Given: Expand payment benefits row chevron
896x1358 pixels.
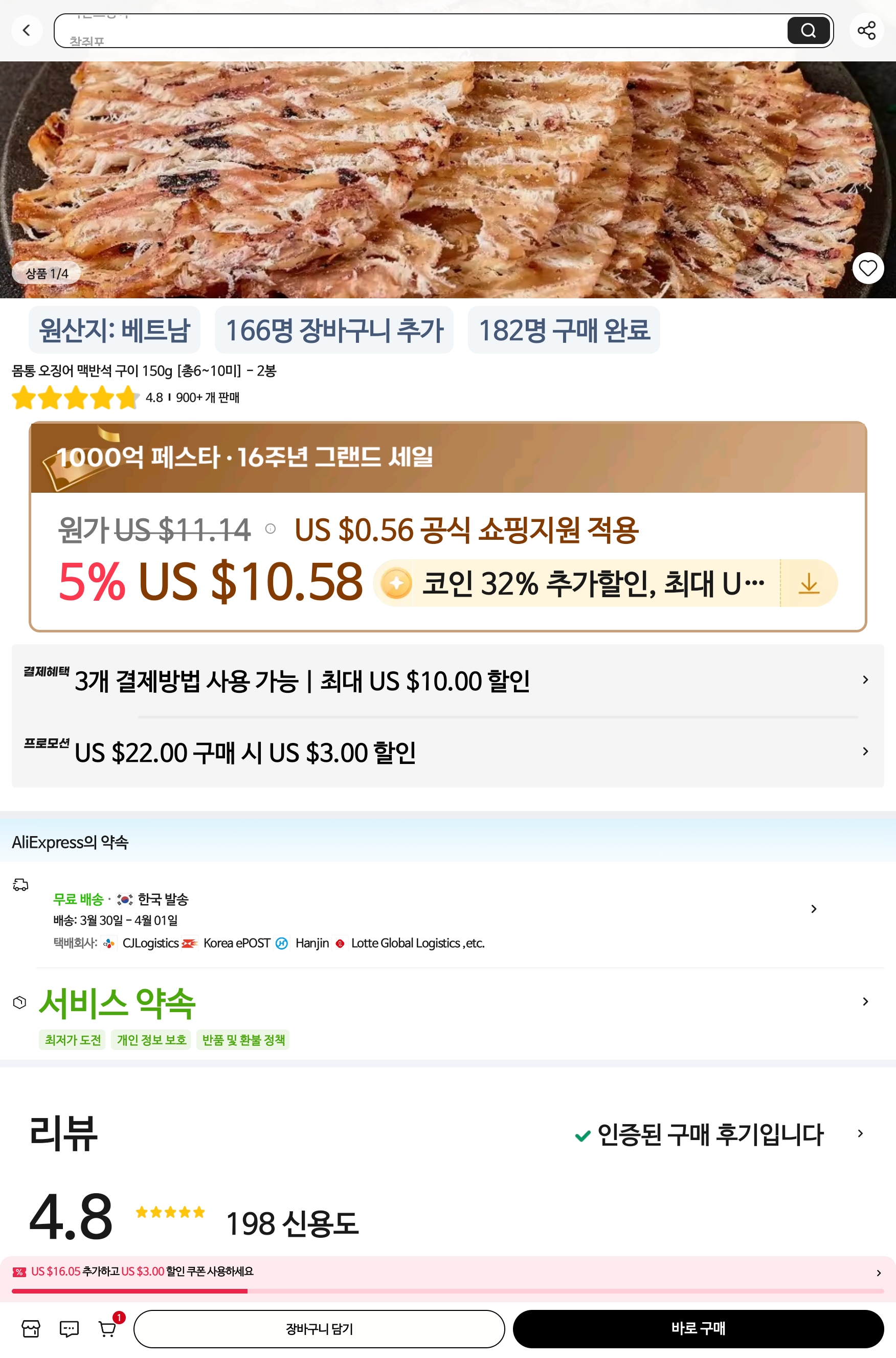Looking at the screenshot, I should click(865, 680).
